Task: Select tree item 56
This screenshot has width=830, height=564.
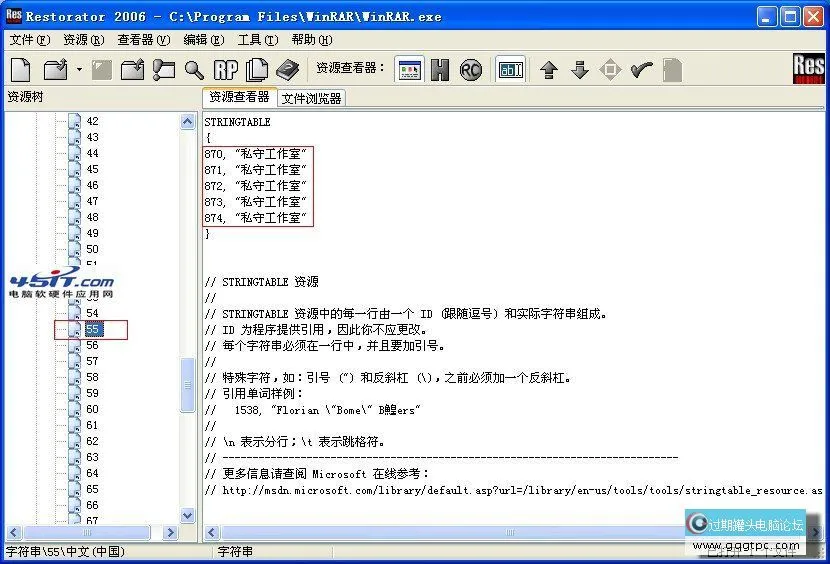Action: [x=92, y=345]
